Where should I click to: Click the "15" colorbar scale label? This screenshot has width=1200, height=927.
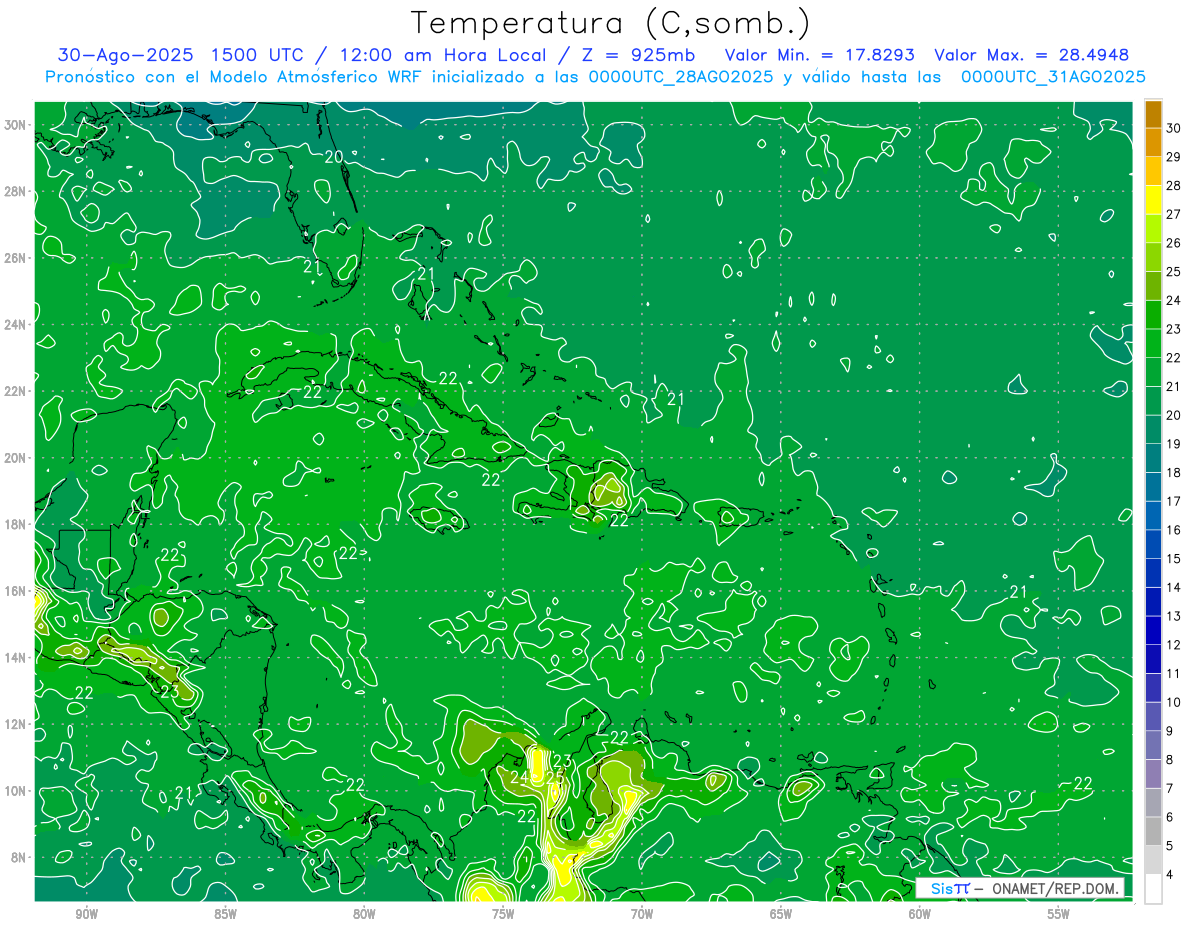pos(1174,558)
